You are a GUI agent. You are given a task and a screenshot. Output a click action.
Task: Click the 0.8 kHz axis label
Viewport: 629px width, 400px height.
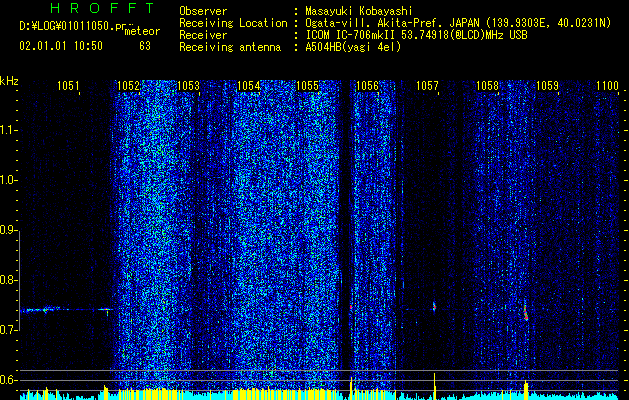pyautogui.click(x=8, y=280)
